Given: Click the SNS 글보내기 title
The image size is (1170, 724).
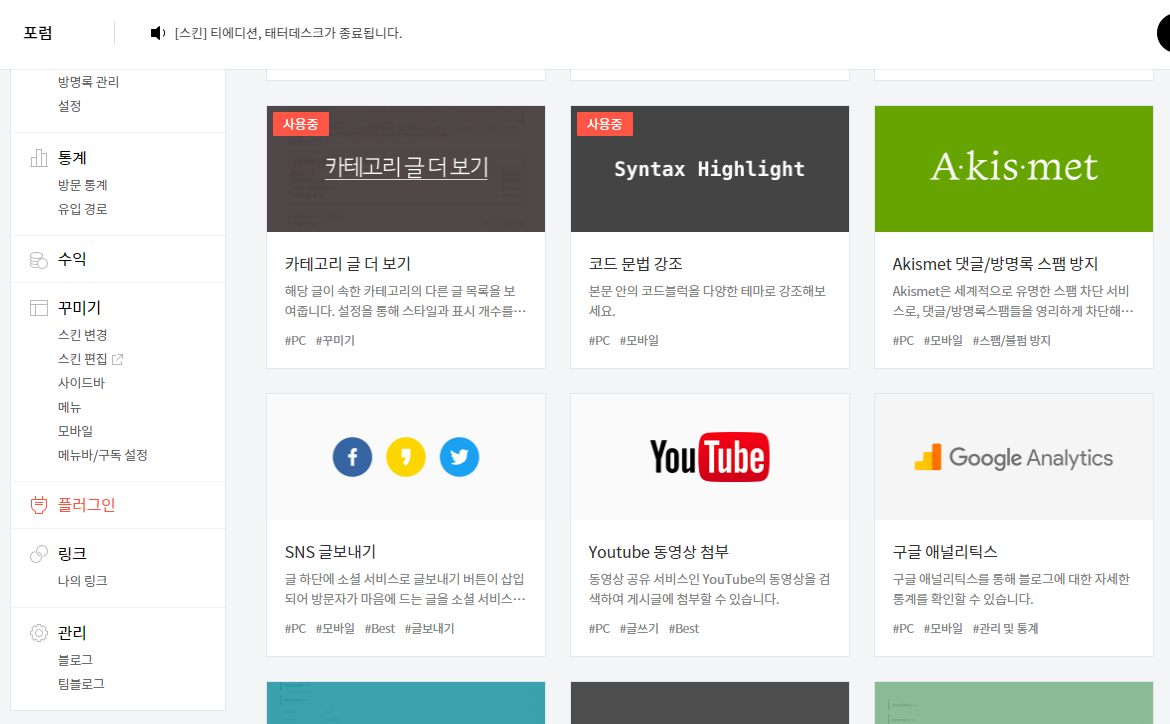Looking at the screenshot, I should [x=331, y=552].
